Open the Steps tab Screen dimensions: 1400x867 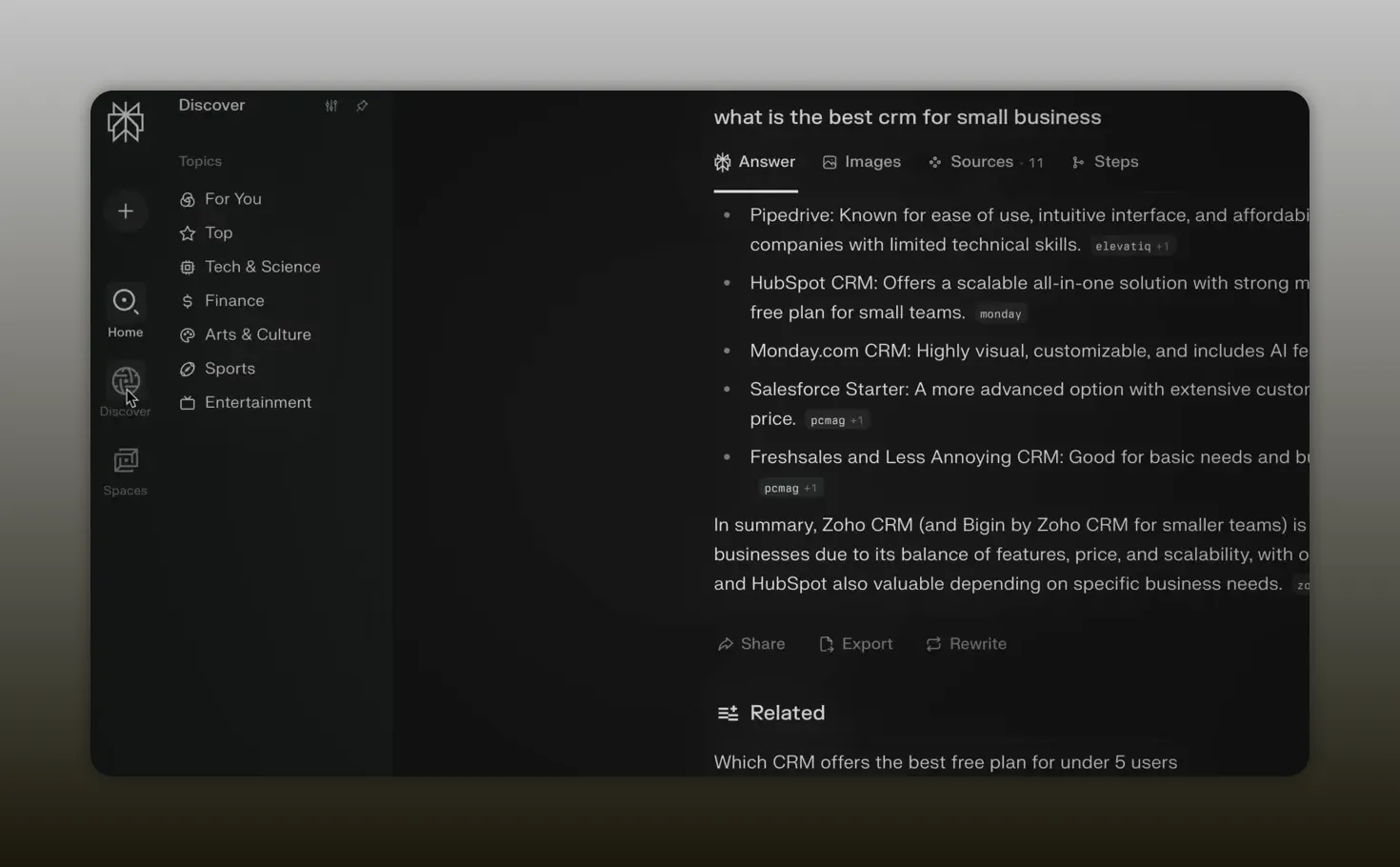1105,162
